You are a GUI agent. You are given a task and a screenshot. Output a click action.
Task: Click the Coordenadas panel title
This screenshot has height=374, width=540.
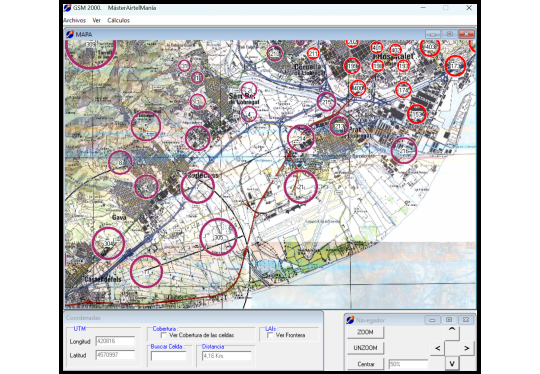pyautogui.click(x=83, y=318)
